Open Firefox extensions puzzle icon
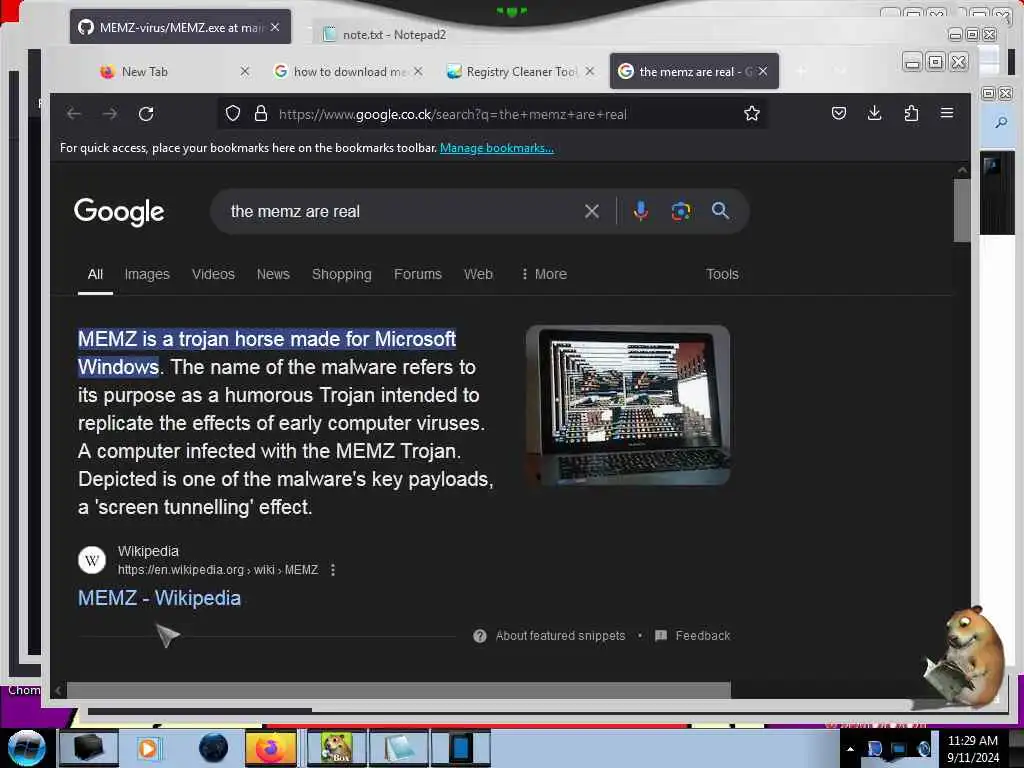The width and height of the screenshot is (1024, 768). coord(911,113)
